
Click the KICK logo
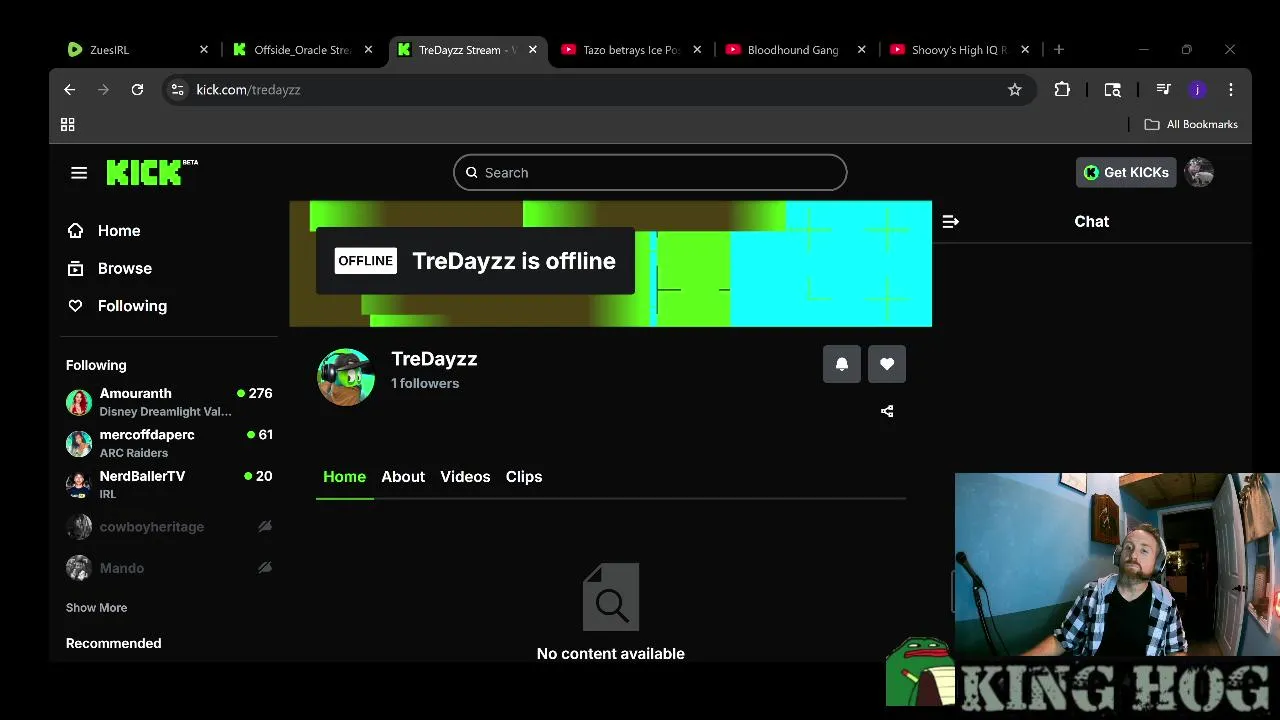point(152,172)
